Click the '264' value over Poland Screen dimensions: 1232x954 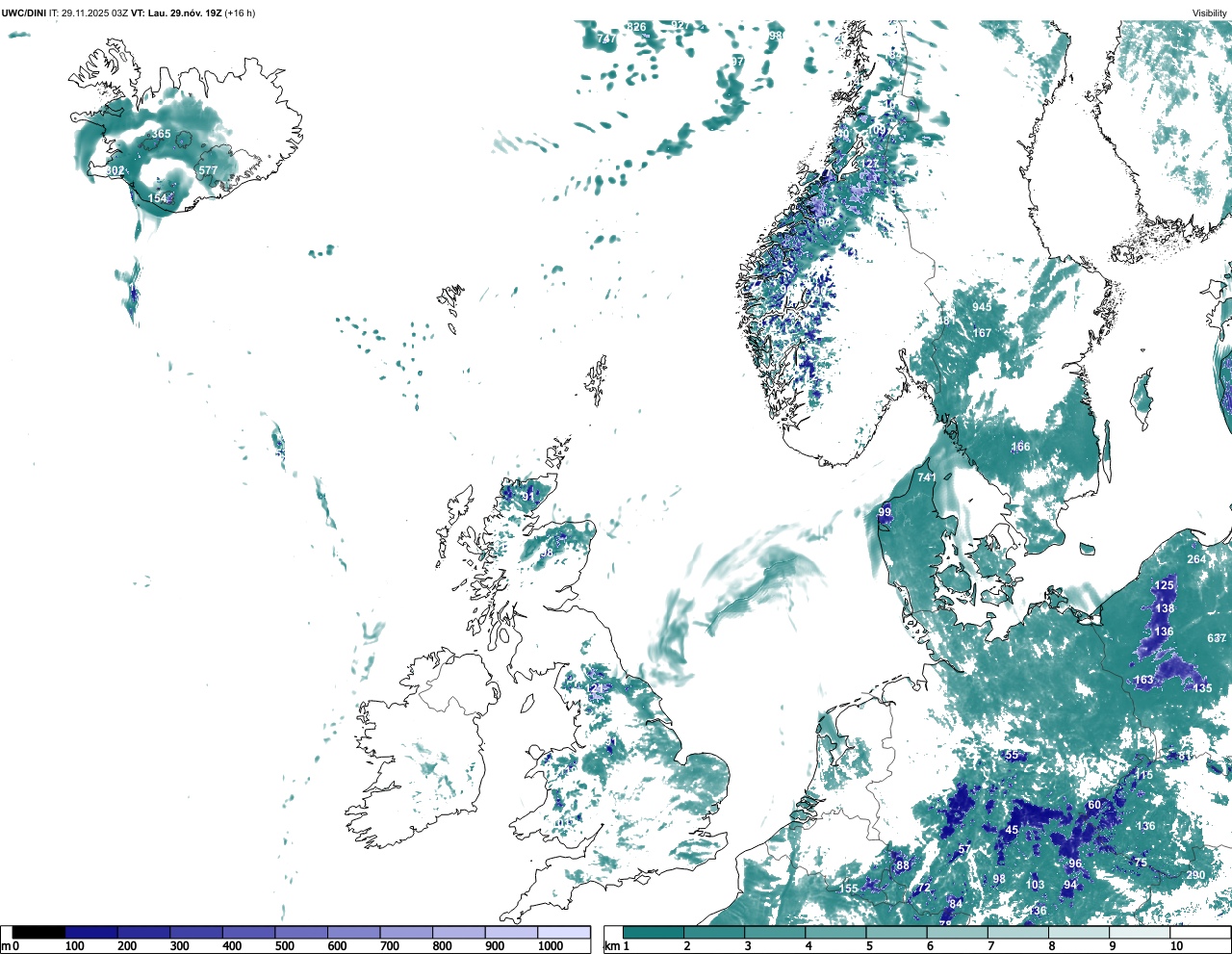1196,559
